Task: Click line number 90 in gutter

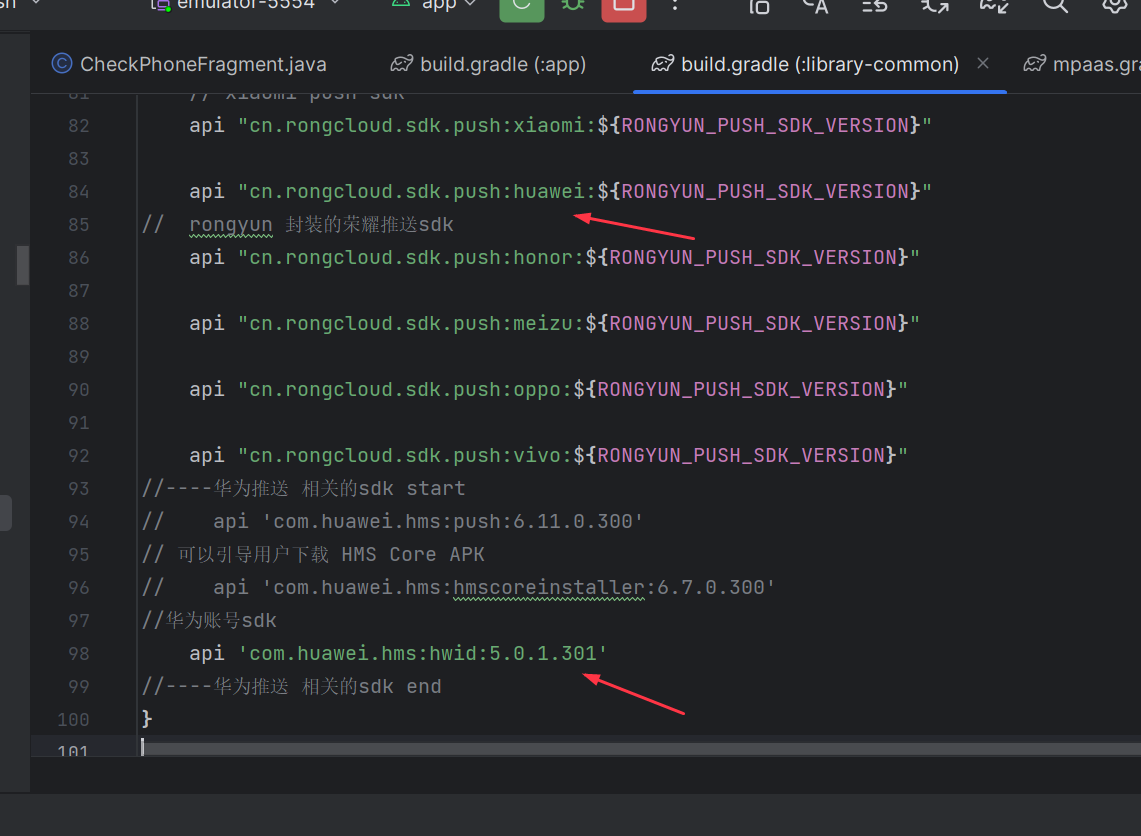Action: 79,390
